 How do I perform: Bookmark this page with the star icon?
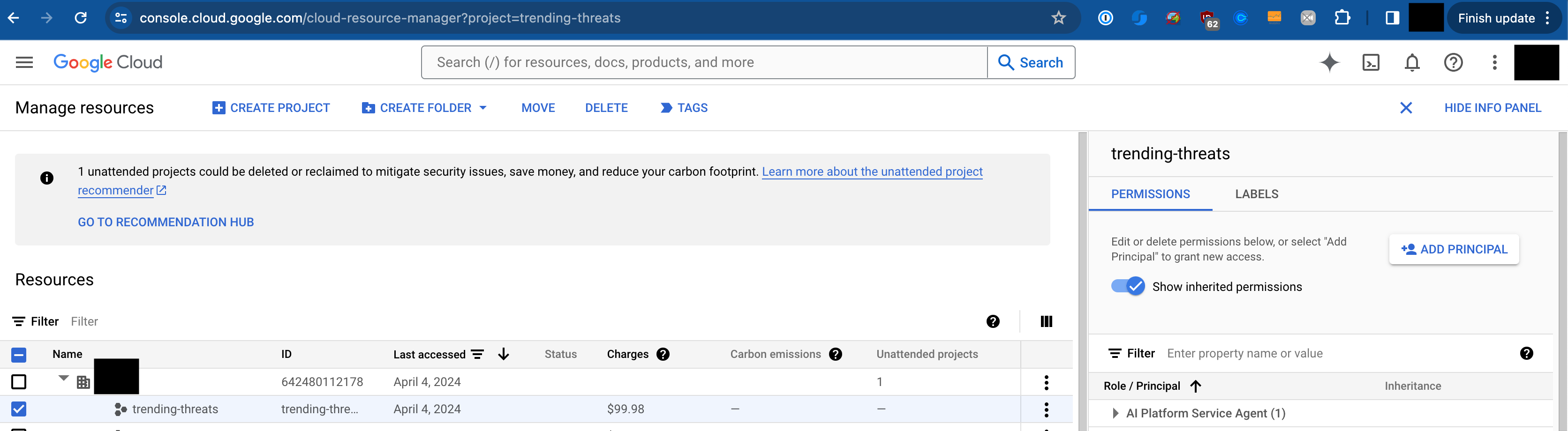point(1058,18)
